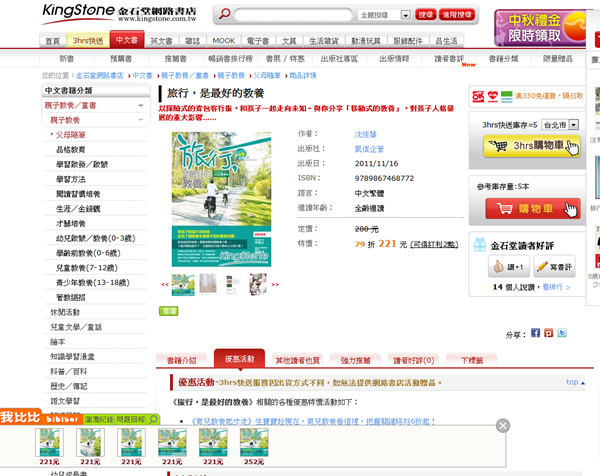
Task: Click the 讚+1 like button
Action: tap(509, 266)
